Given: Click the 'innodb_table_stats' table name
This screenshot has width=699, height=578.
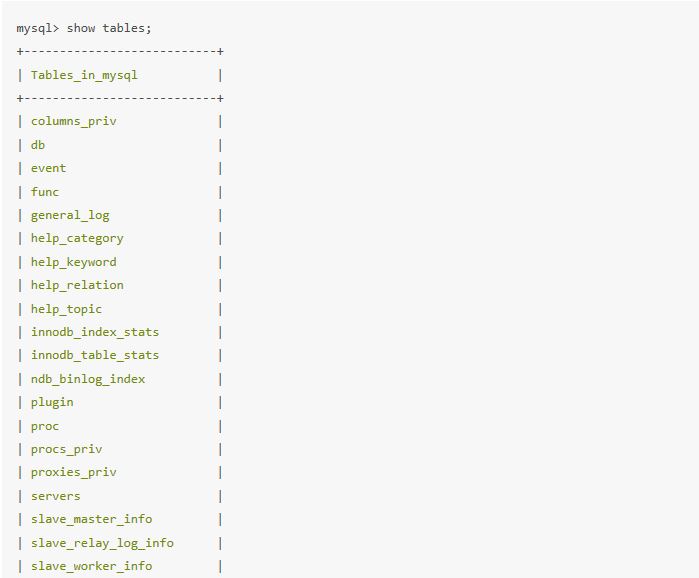Looking at the screenshot, I should click(95, 355).
